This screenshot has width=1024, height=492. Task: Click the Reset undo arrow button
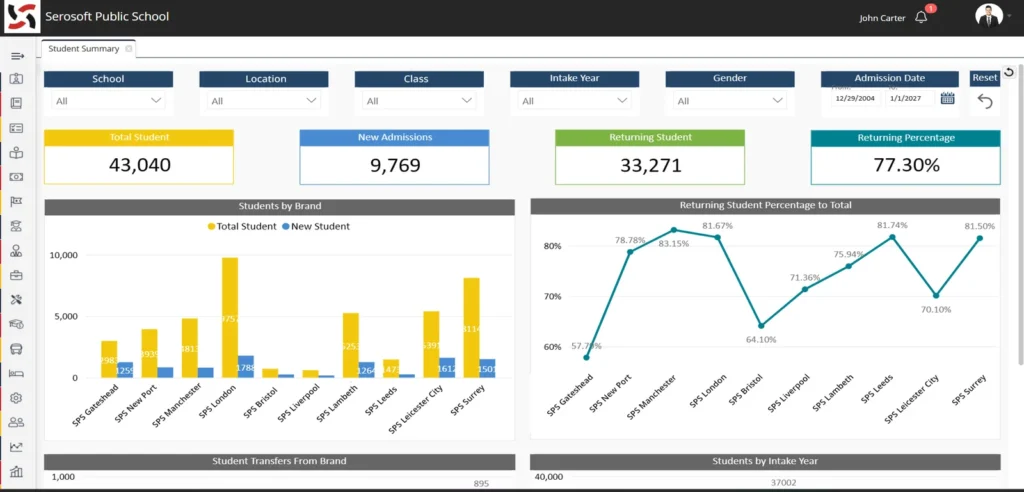[x=985, y=101]
